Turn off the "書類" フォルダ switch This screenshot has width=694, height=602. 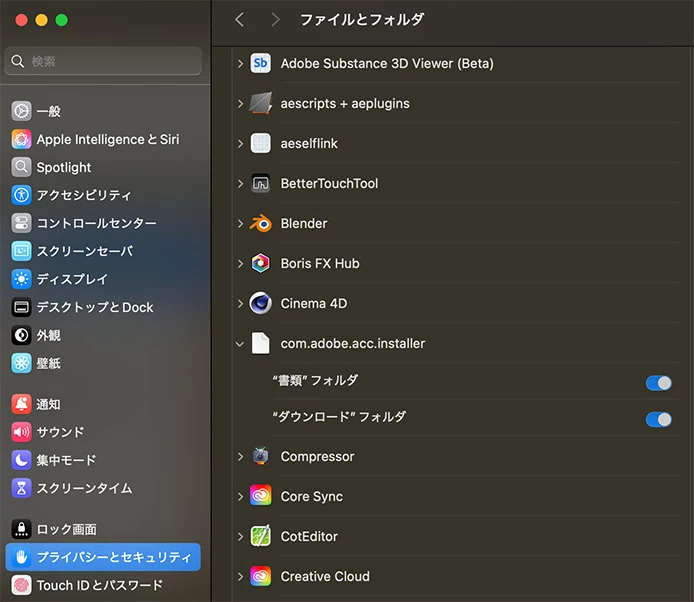point(659,383)
